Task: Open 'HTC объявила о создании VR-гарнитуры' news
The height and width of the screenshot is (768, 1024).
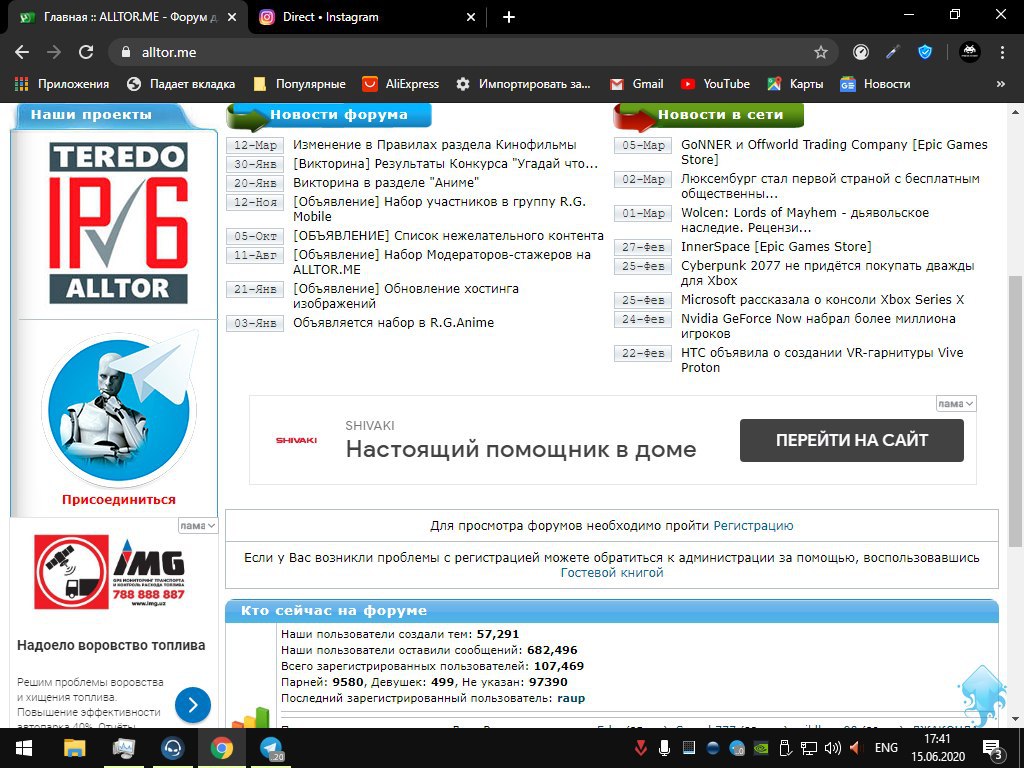Action: click(x=822, y=360)
